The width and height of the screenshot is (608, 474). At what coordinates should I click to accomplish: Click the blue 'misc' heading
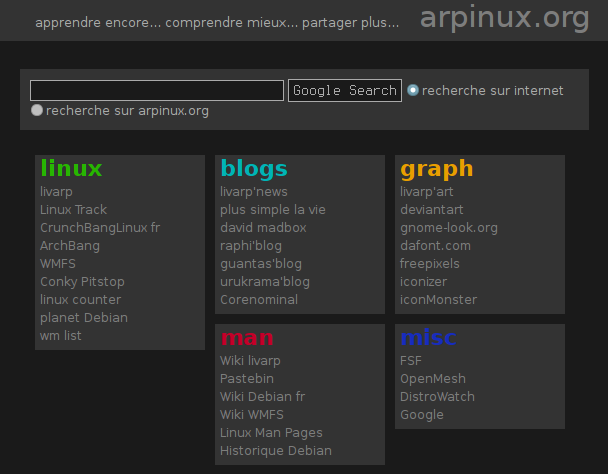[428, 337]
